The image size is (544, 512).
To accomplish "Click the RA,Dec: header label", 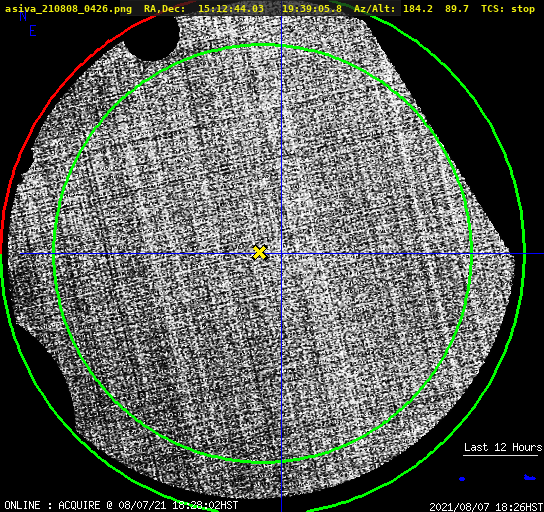I will pos(165,9).
